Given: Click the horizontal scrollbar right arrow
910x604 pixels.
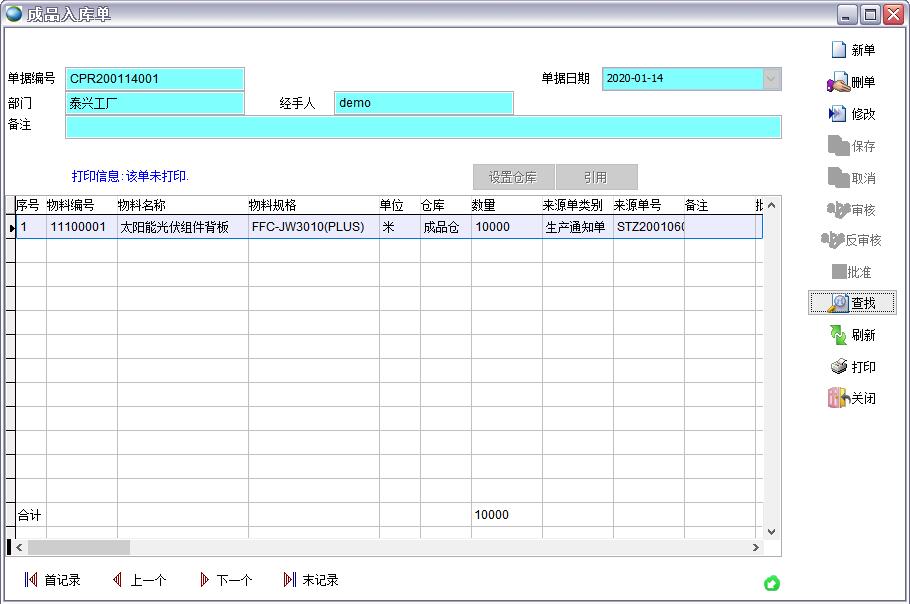Looking at the screenshot, I should pos(756,548).
